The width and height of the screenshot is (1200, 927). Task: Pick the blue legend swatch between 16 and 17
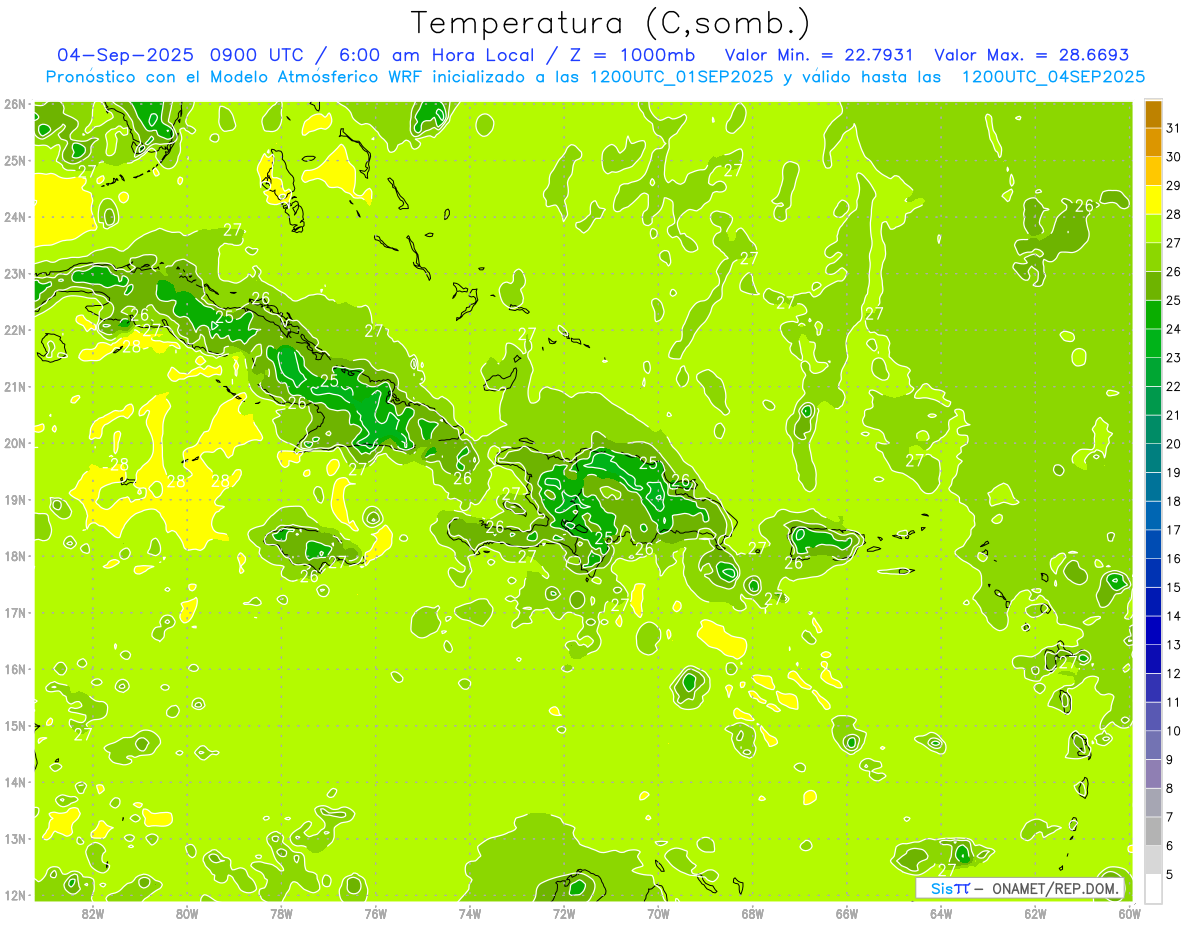pyautogui.click(x=1153, y=544)
